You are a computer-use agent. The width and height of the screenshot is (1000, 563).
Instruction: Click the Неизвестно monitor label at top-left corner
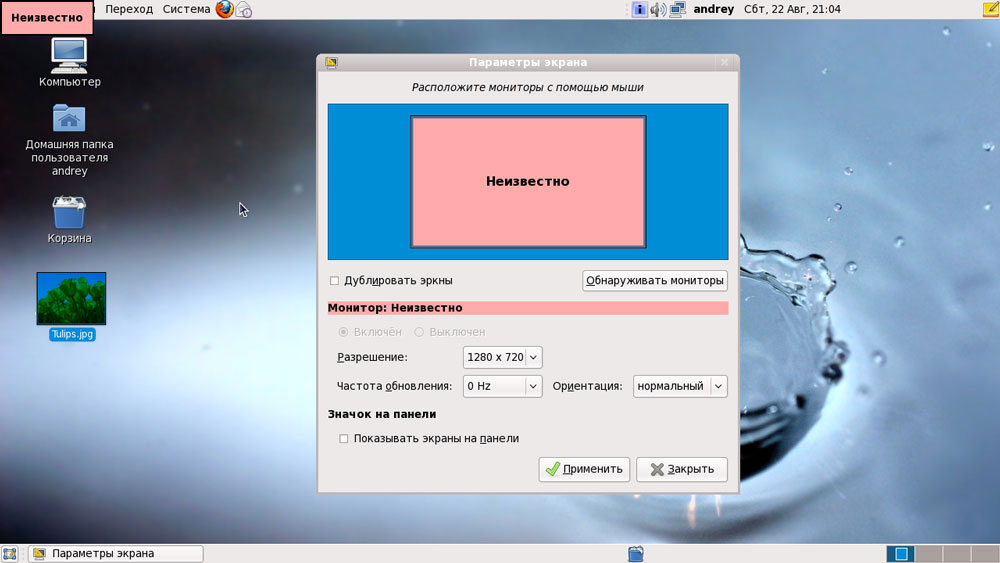(x=47, y=18)
